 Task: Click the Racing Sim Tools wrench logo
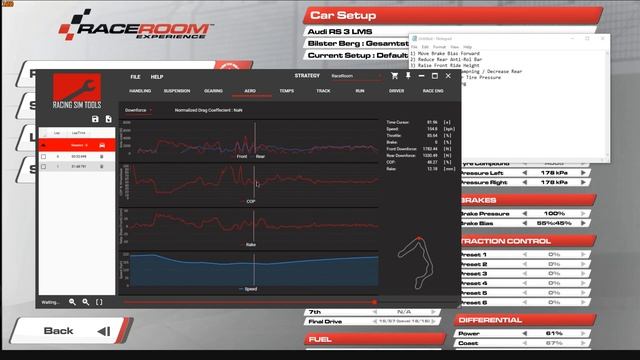pos(77,87)
